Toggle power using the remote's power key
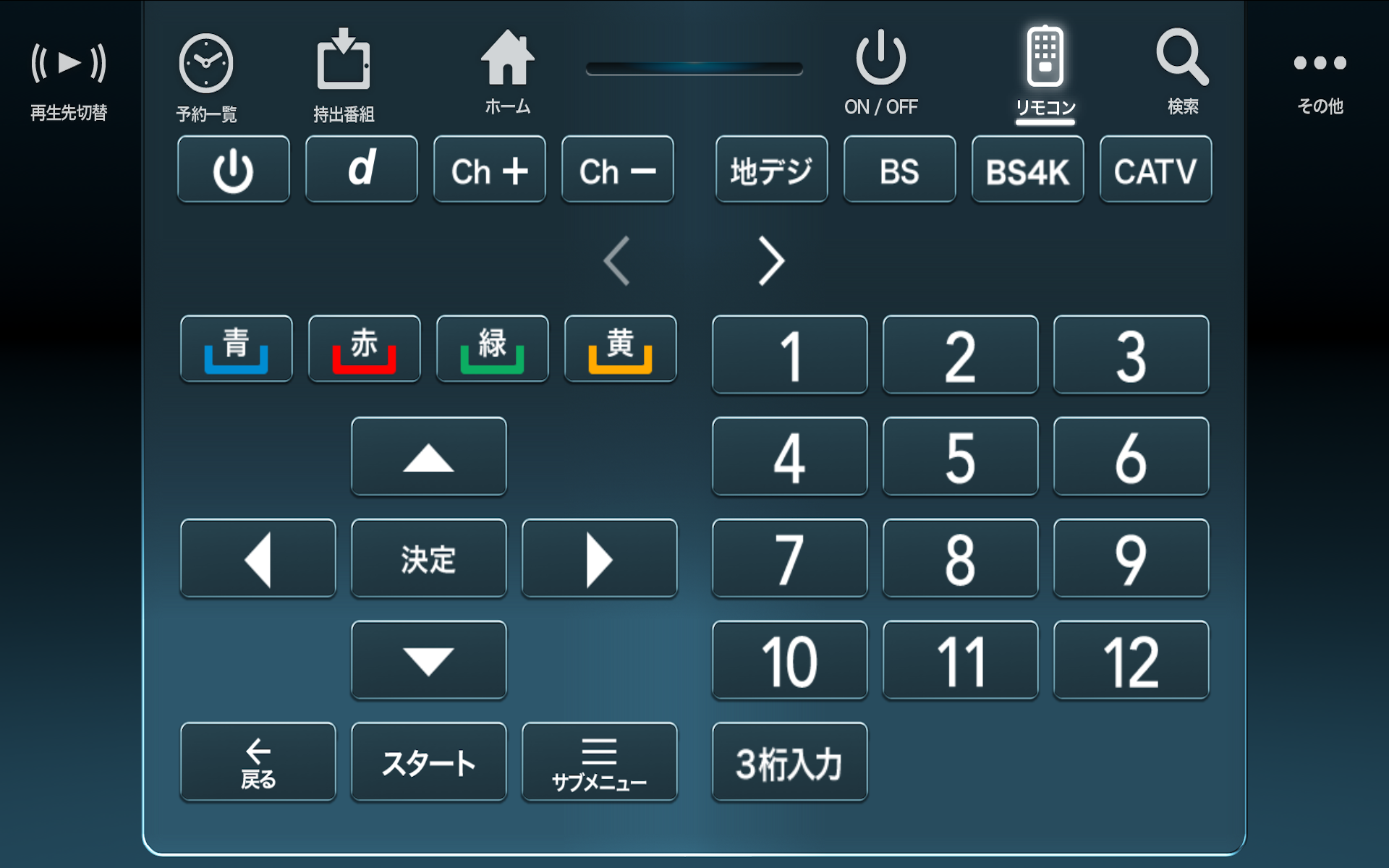The image size is (1389, 868). coord(234,169)
